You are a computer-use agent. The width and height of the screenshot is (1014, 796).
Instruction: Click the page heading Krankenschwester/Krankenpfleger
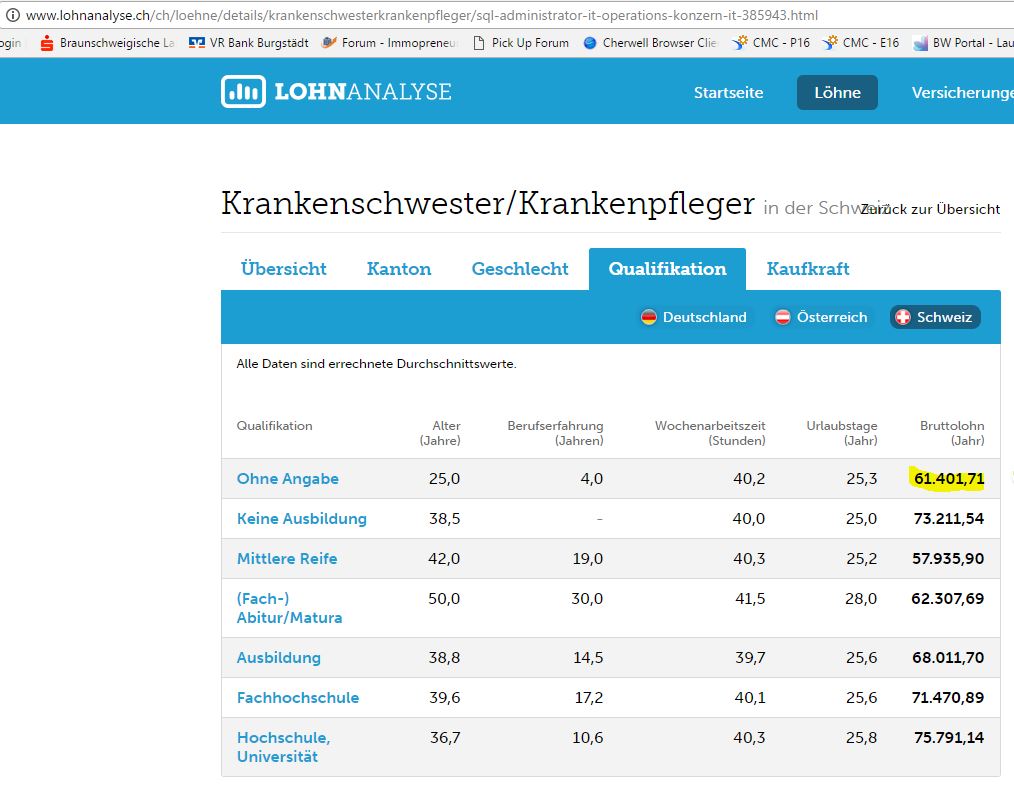(488, 204)
